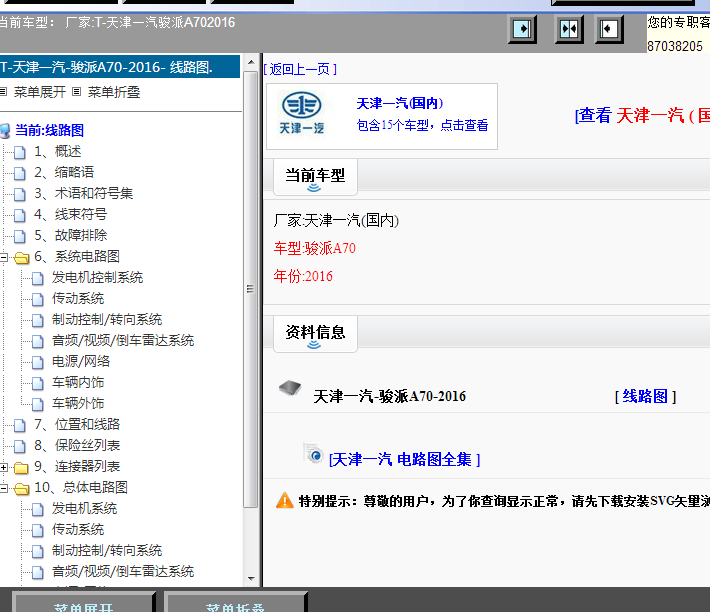Click the sidebar scrollbar up arrow
Image resolution: width=710 pixels, height=612 pixels.
[x=251, y=62]
